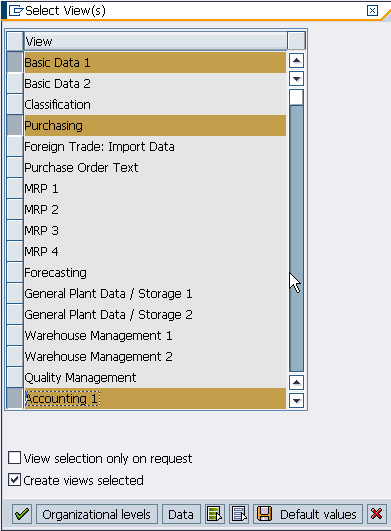Click the Select All views icon
Viewport: 391px width, 531px height.
click(x=215, y=514)
